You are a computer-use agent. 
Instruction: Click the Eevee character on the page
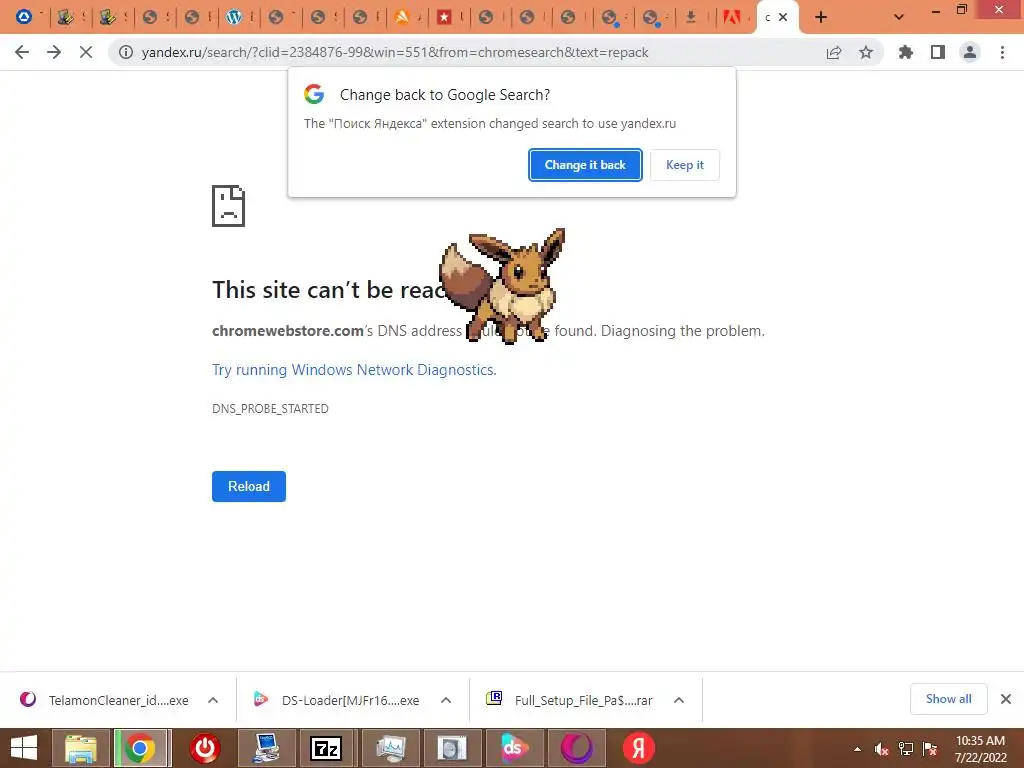[x=503, y=285]
